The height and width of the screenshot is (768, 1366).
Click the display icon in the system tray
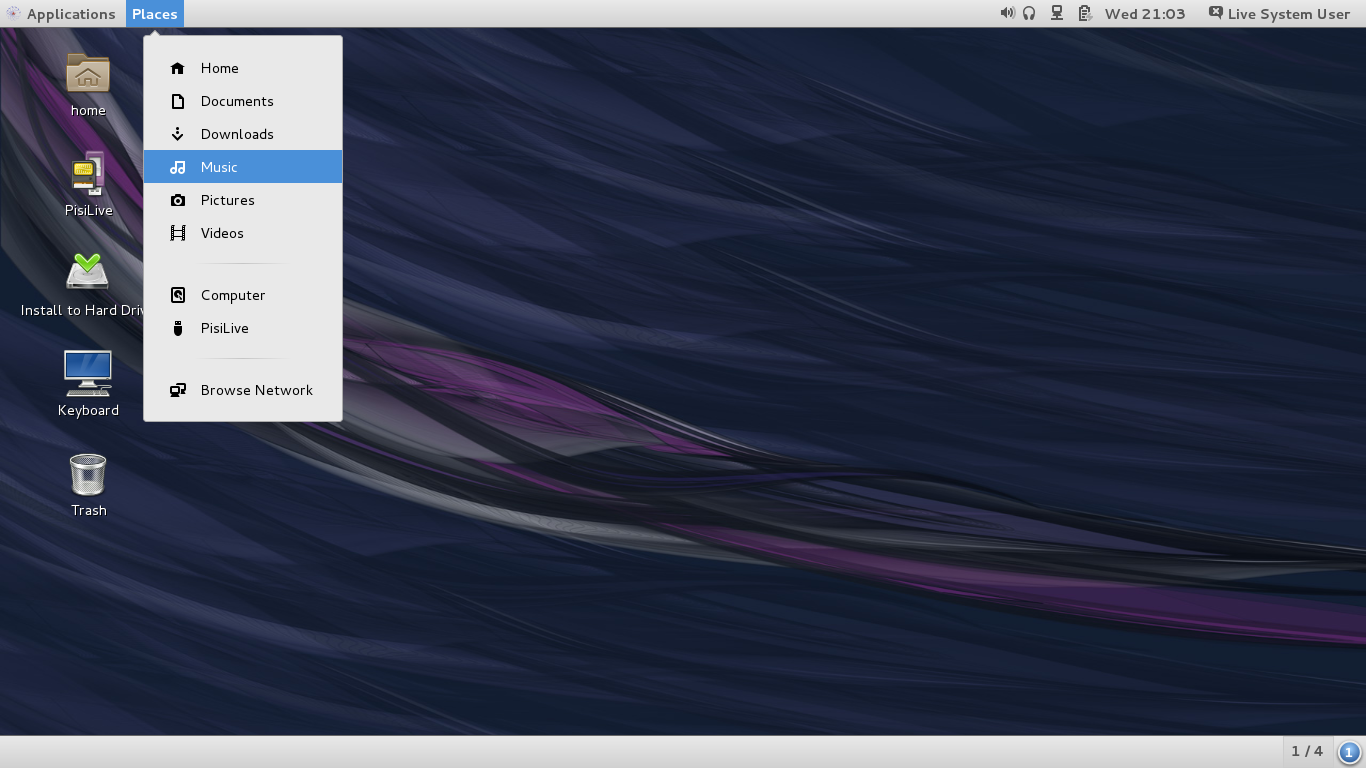coord(1057,13)
